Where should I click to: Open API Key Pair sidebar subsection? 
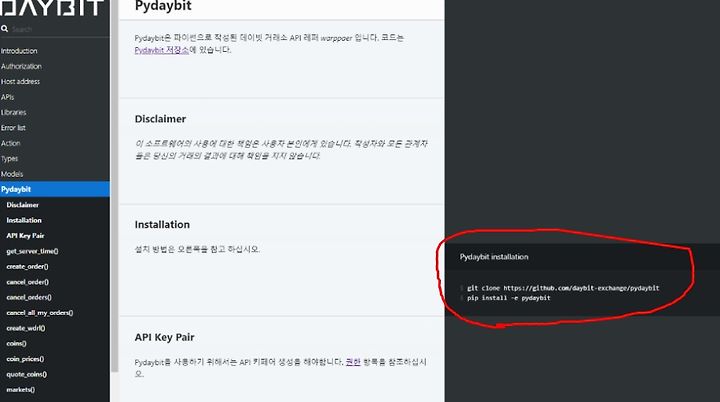pos(25,236)
